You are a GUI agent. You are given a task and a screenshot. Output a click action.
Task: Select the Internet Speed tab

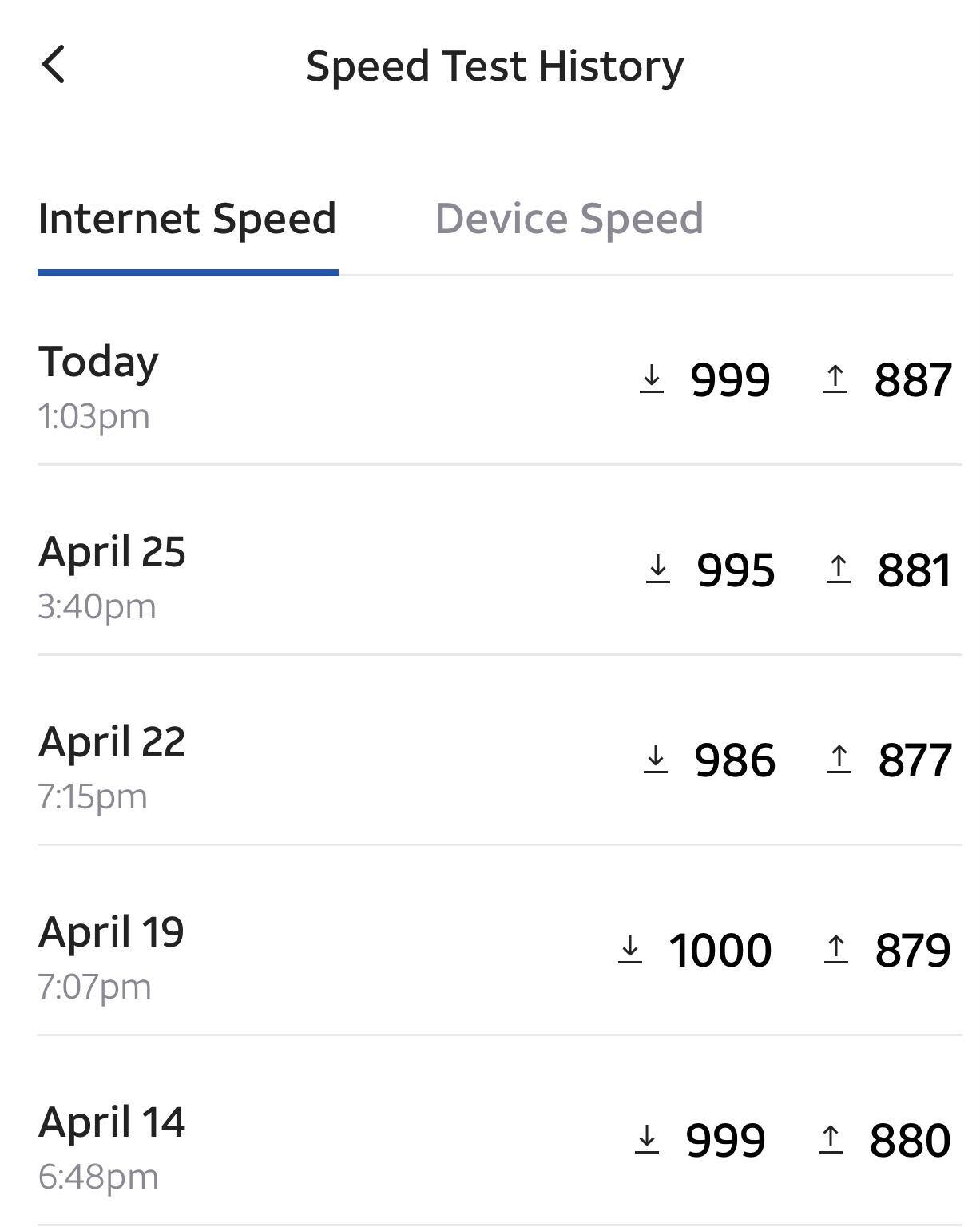[187, 219]
